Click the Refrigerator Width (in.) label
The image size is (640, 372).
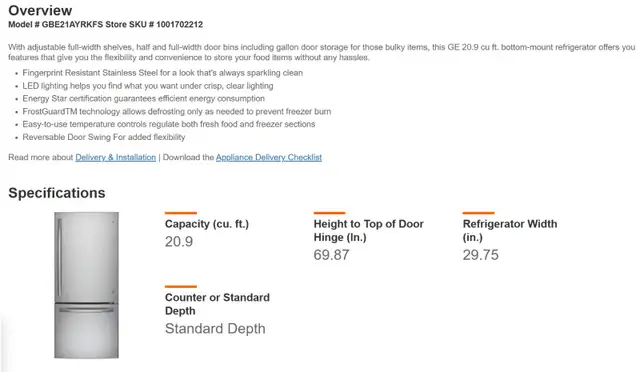510,231
